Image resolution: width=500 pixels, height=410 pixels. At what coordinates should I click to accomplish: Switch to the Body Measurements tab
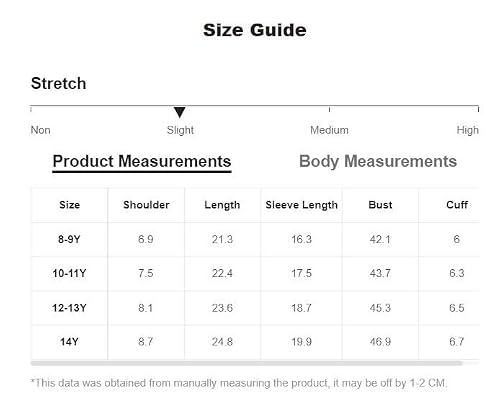[378, 162]
